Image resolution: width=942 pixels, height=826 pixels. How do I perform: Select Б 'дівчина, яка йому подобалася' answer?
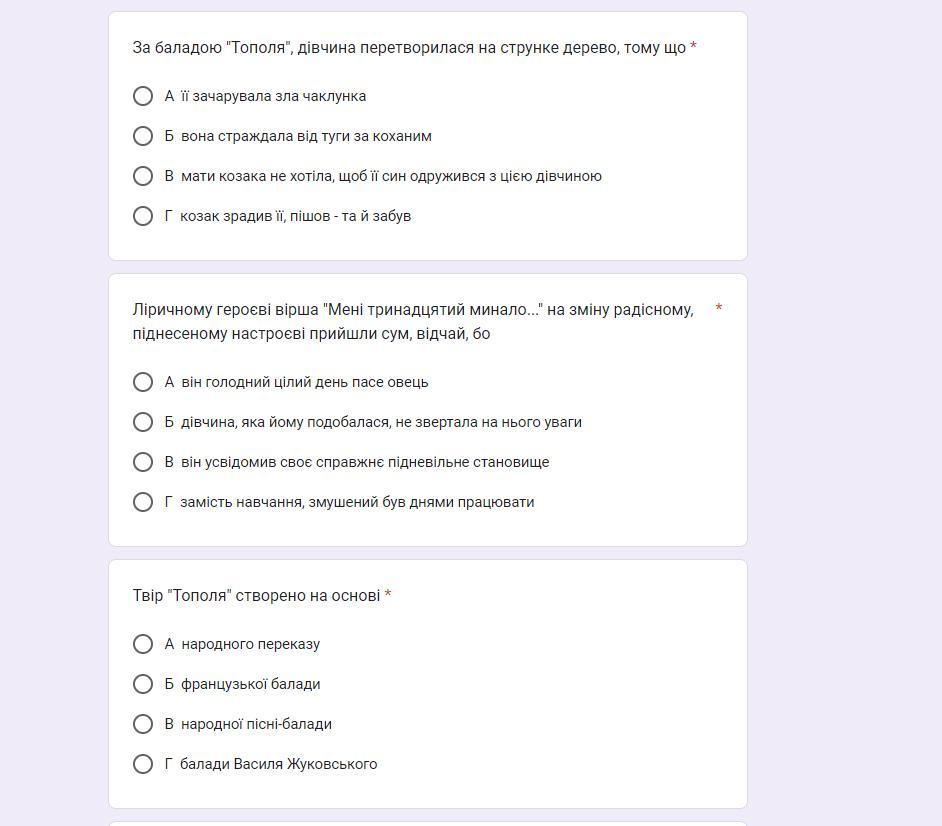[x=143, y=422]
